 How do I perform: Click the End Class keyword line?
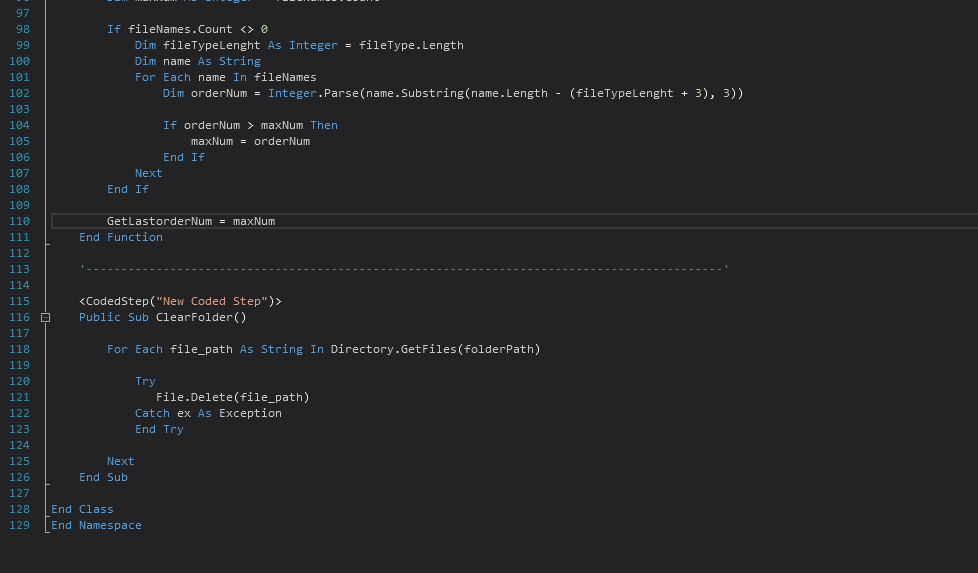coord(82,509)
